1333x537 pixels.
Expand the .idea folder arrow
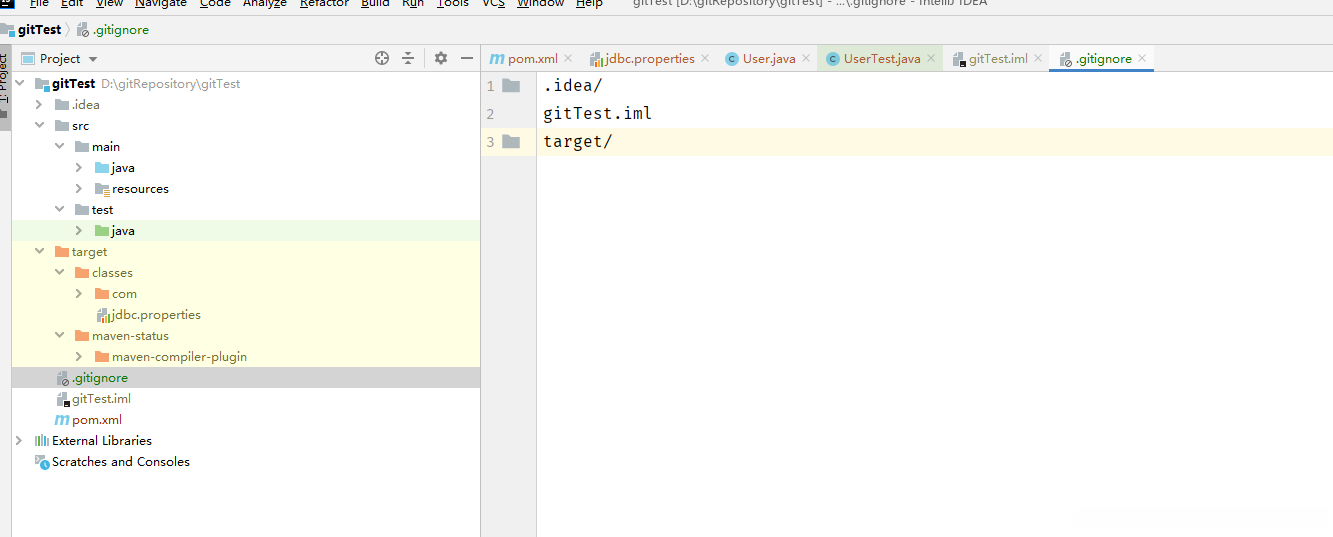[39, 104]
